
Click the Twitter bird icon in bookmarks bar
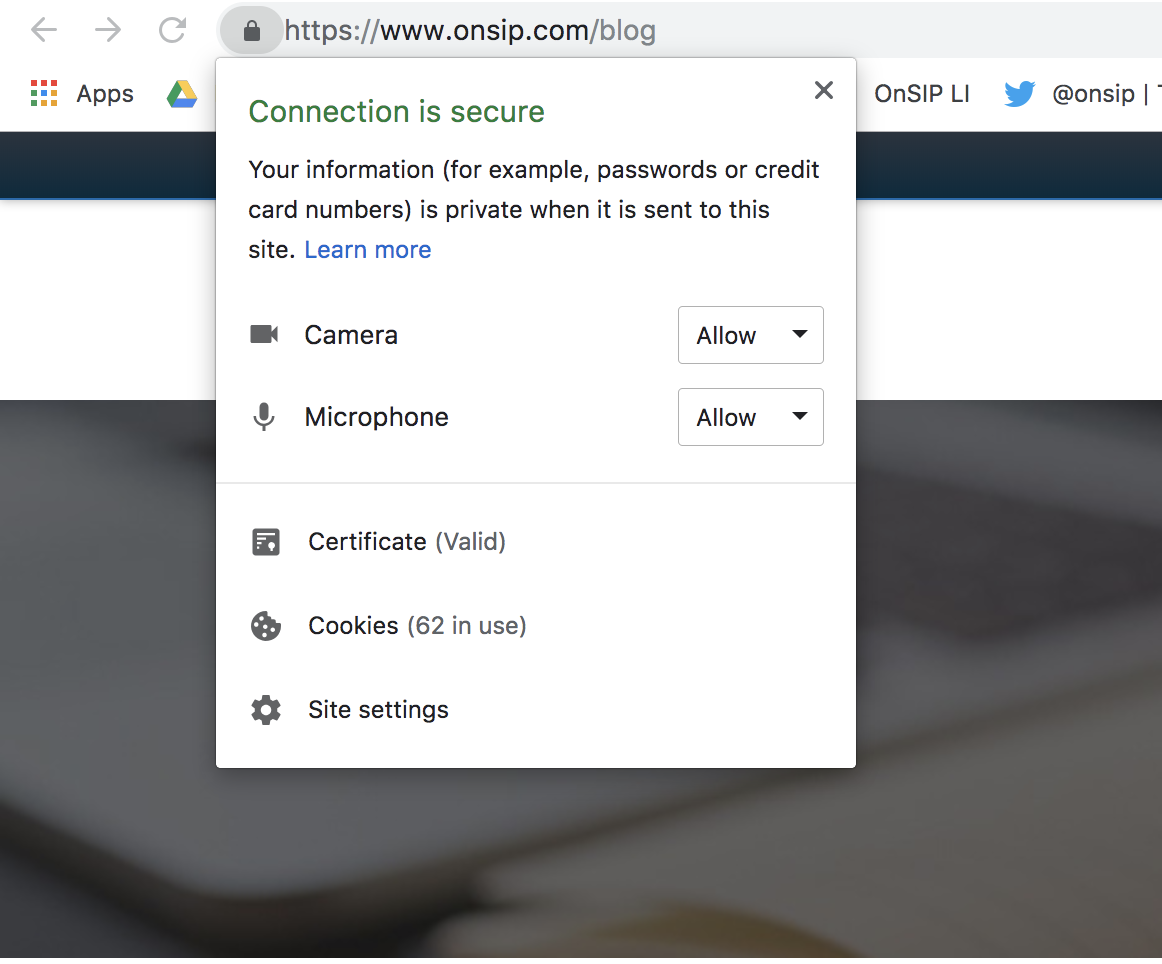[x=1019, y=93]
